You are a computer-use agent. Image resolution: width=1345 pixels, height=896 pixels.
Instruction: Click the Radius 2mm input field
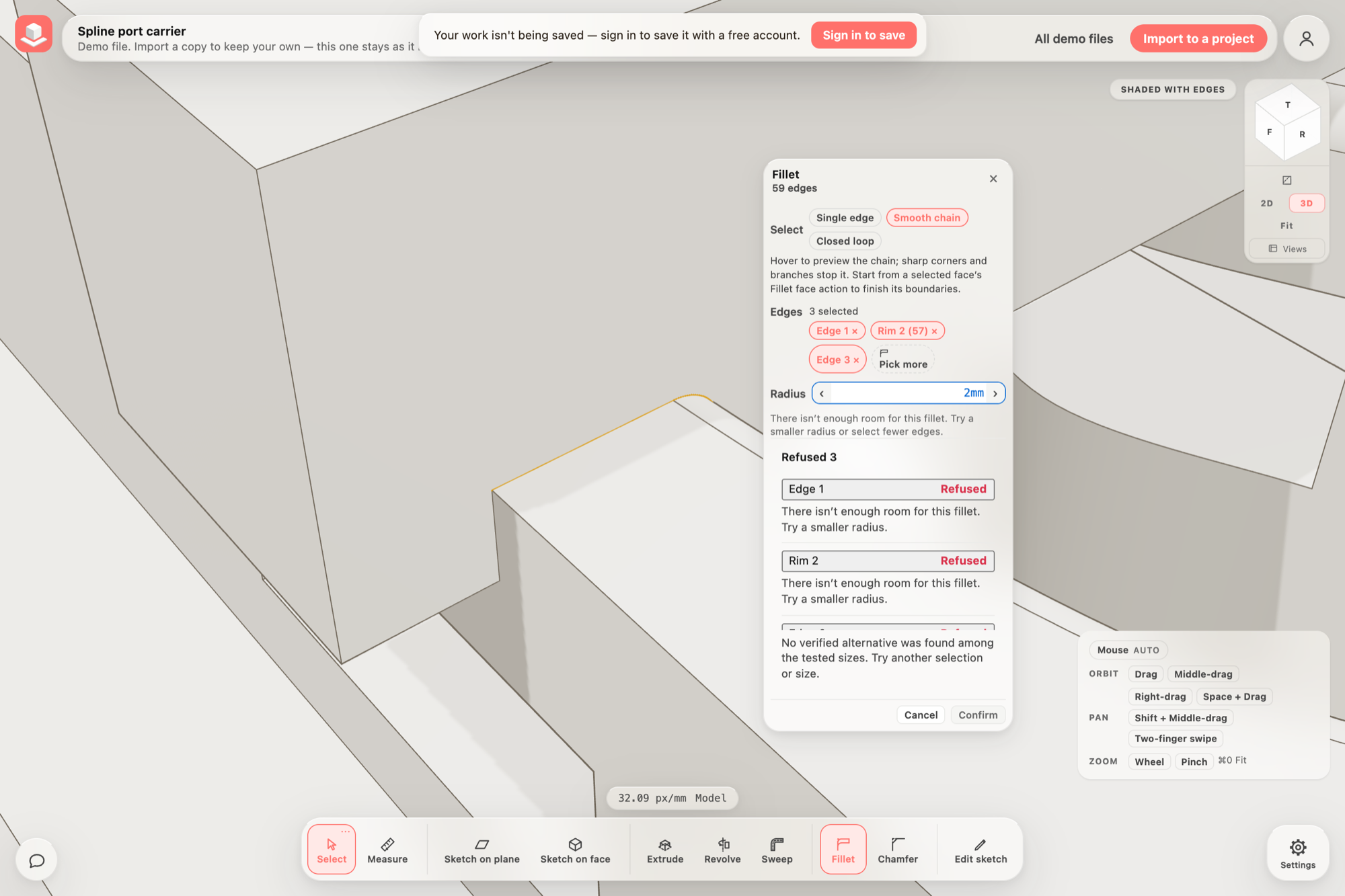click(x=909, y=394)
